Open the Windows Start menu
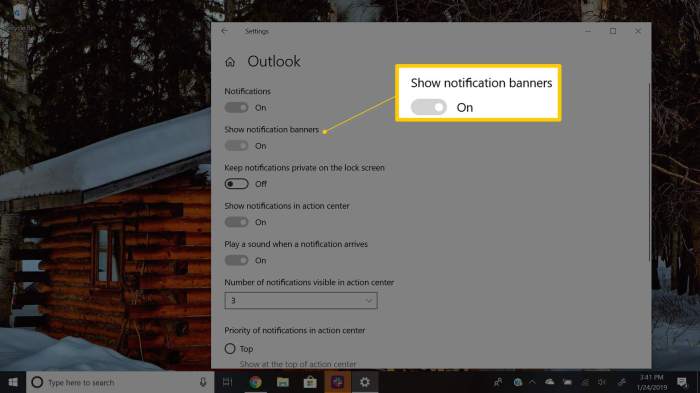The height and width of the screenshot is (393, 700). coord(13,382)
